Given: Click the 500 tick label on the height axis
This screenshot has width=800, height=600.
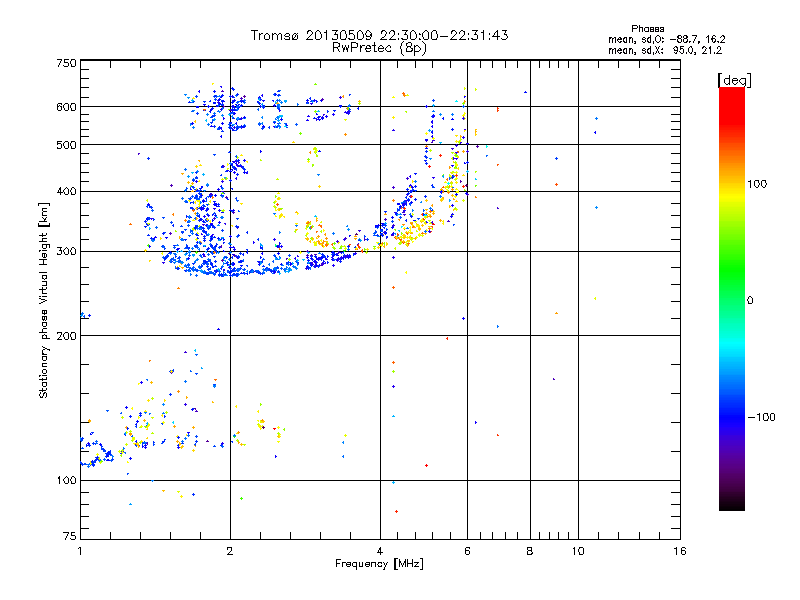Looking at the screenshot, I should pos(66,145).
